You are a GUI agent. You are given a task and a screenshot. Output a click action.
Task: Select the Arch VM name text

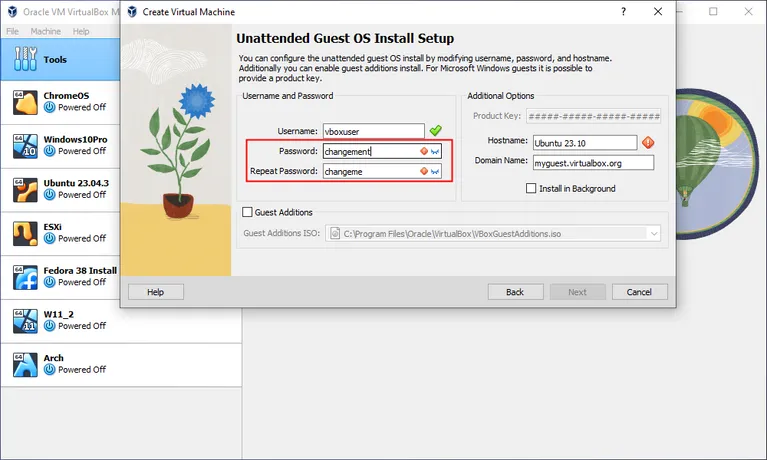53,358
